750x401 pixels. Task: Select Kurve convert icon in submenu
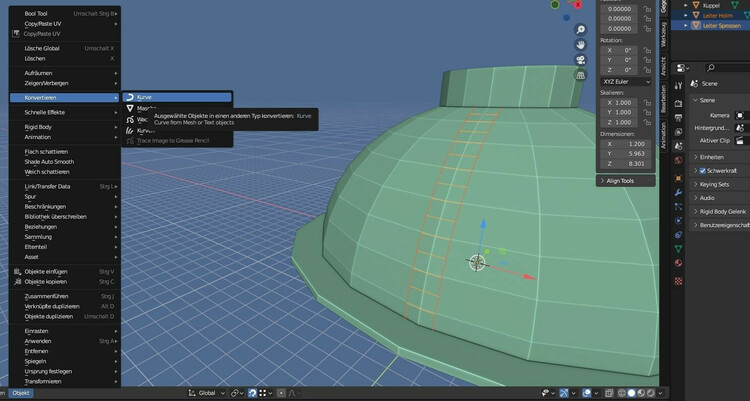(x=130, y=97)
